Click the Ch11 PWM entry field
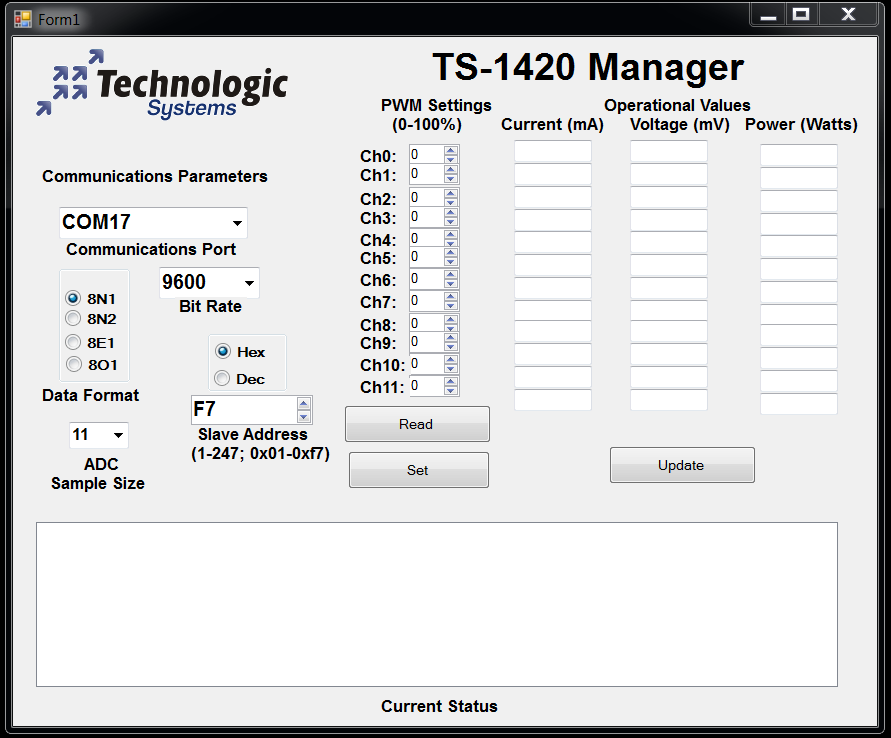This screenshot has width=891, height=738. [427, 386]
